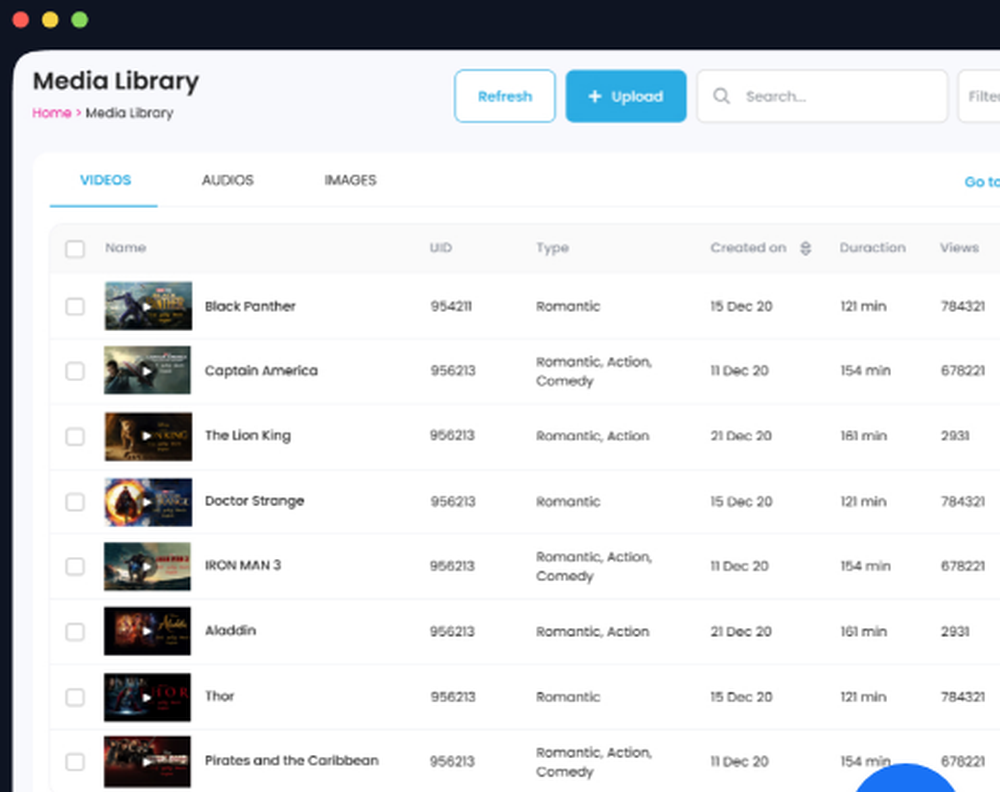Click 678221 views in IRON MAN 3 row
The image size is (1000, 792).
click(x=962, y=566)
